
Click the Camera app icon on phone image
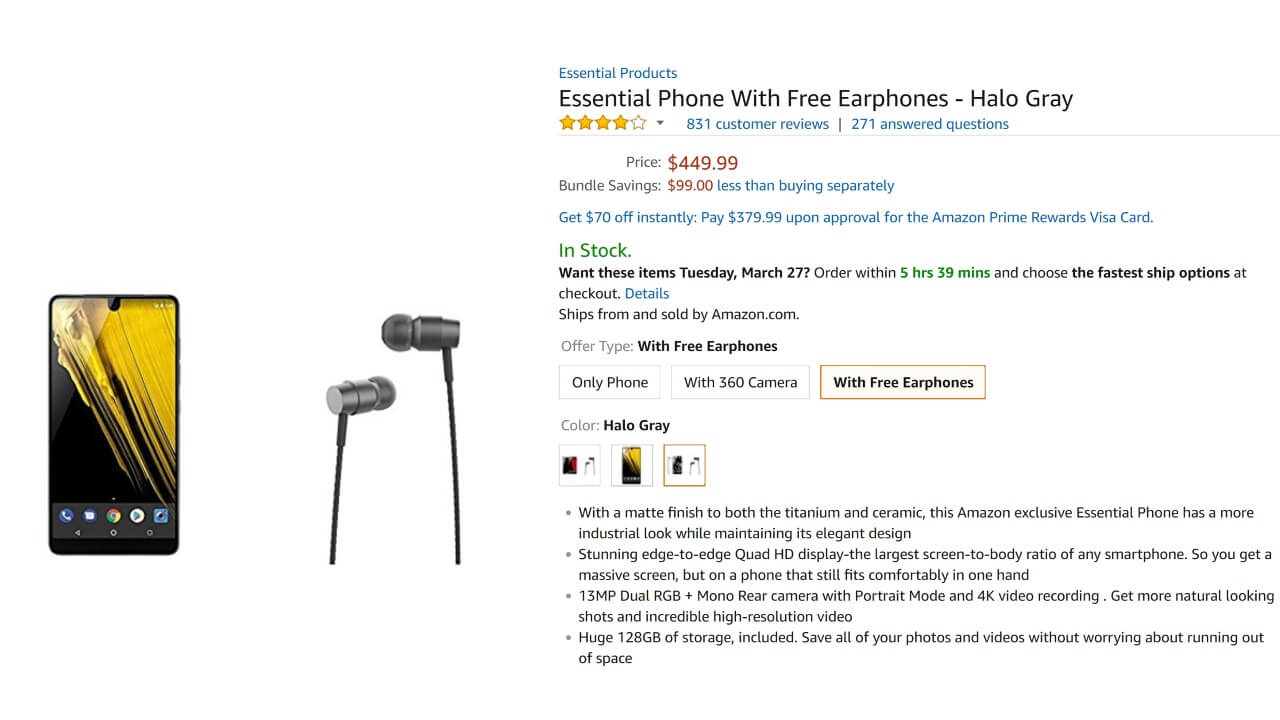[160, 516]
